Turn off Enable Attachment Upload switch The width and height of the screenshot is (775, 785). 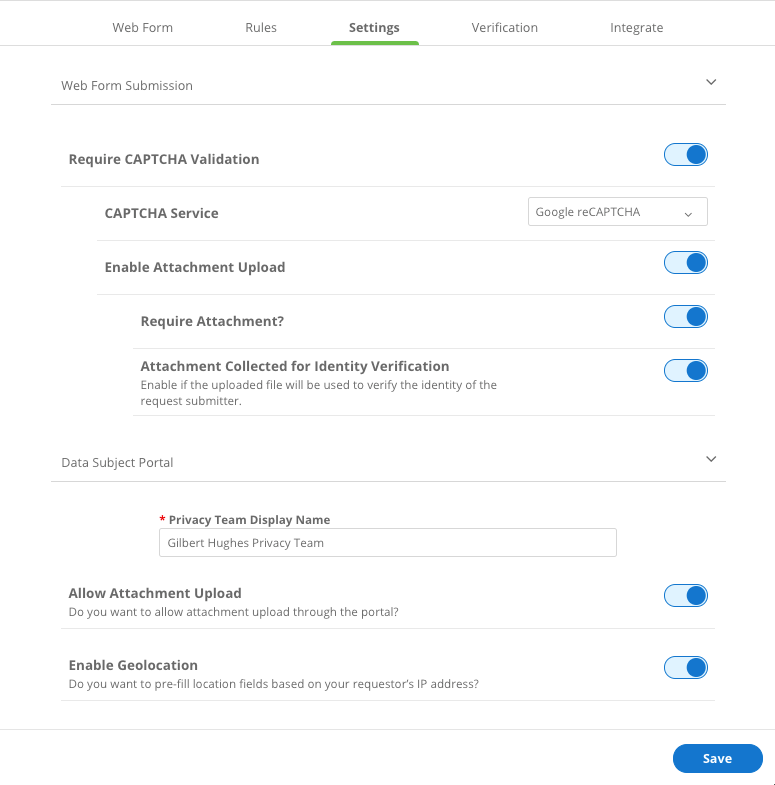686,263
